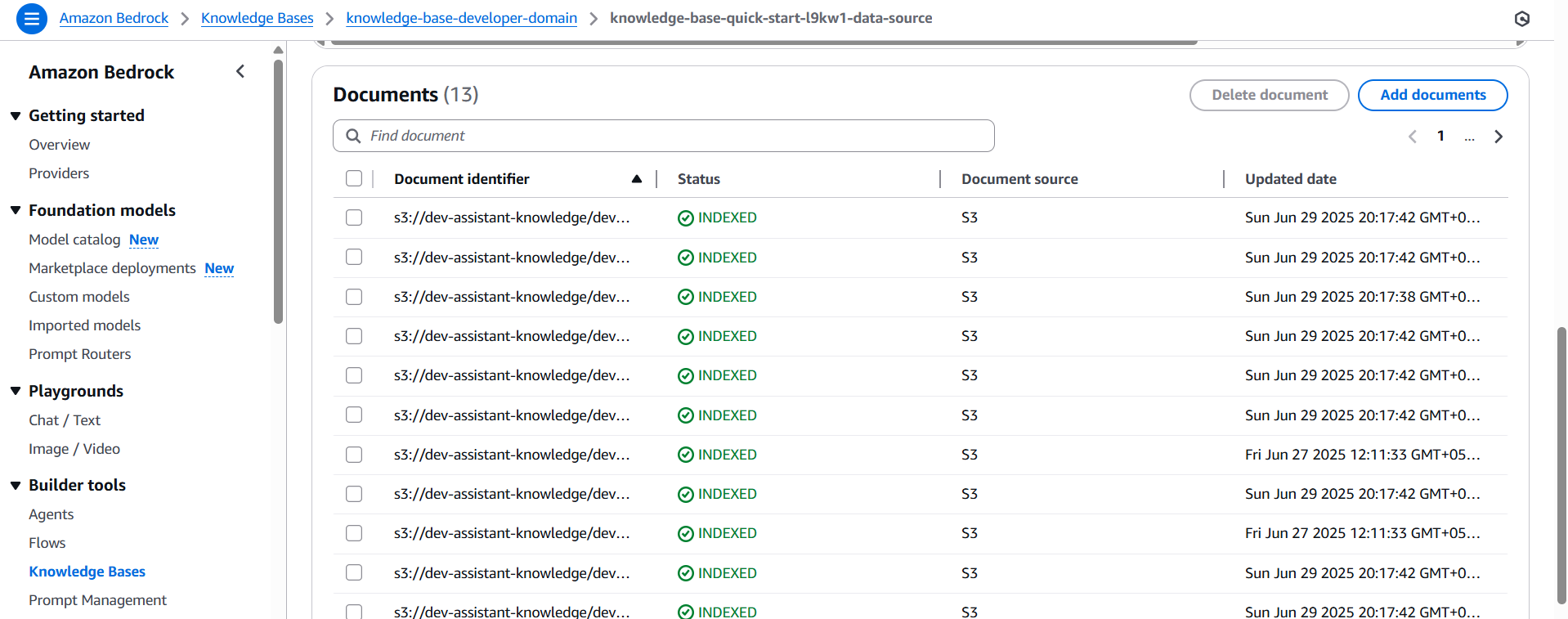Viewport: 1568px width, 619px height.
Task: Open Knowledge Bases in sidebar
Action: tap(87, 572)
